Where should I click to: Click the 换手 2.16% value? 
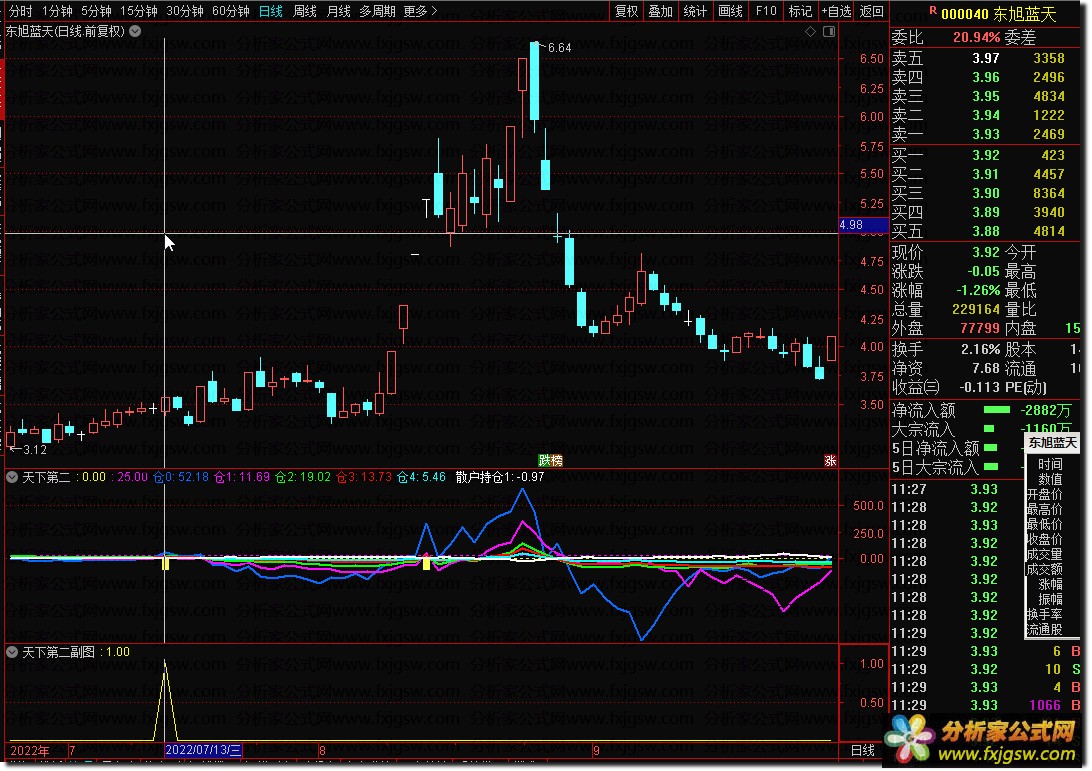tap(981, 349)
